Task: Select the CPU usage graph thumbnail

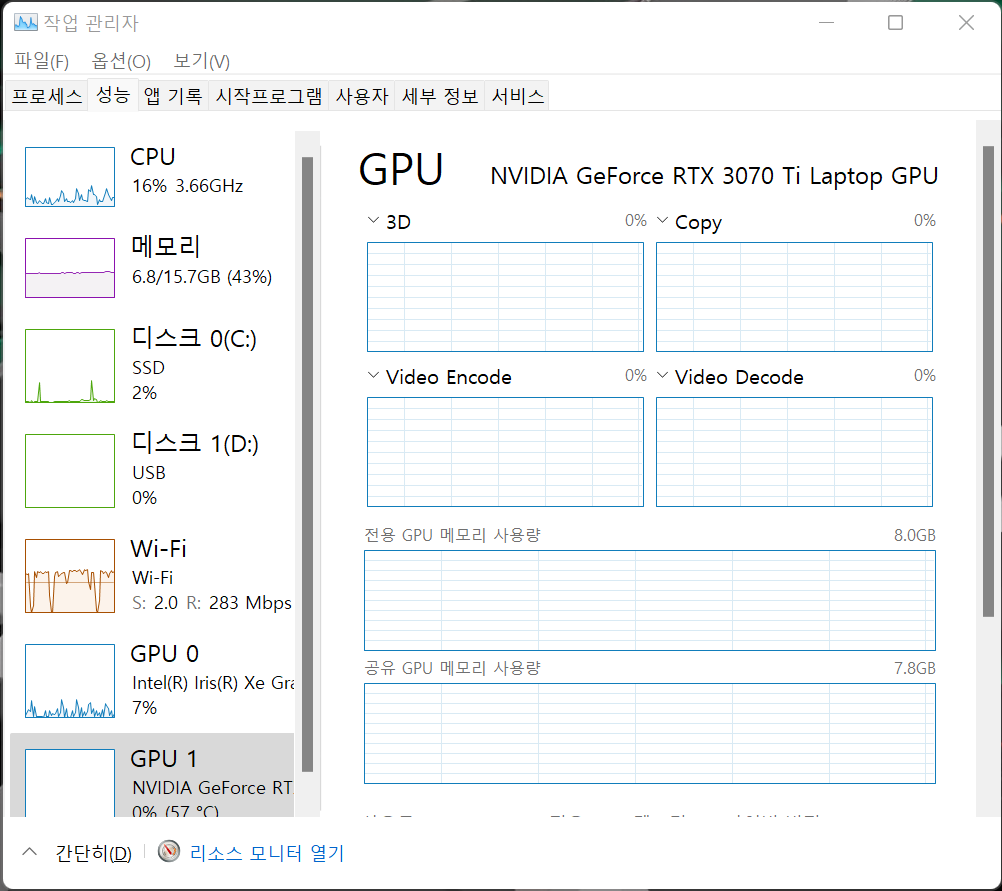Action: [x=70, y=177]
